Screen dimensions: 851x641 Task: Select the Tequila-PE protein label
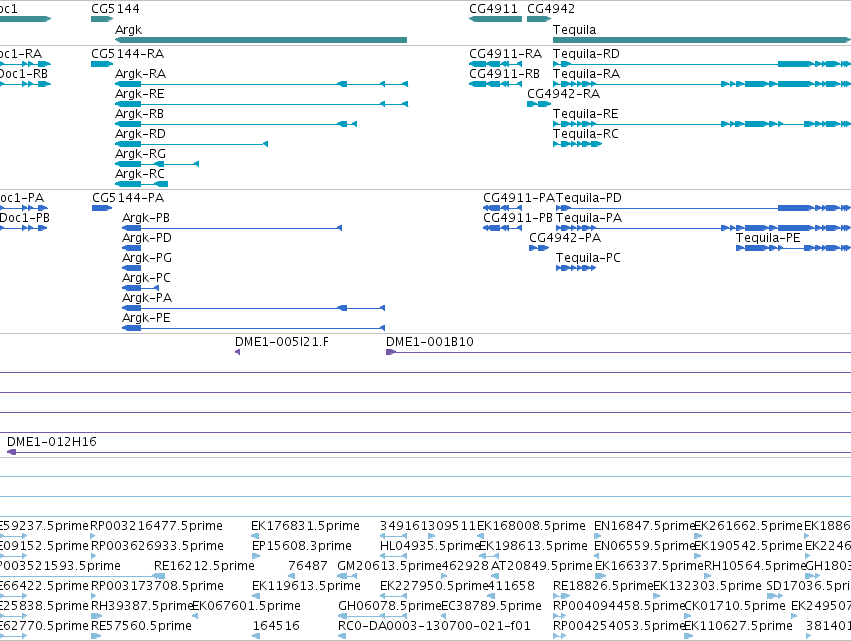(768, 238)
